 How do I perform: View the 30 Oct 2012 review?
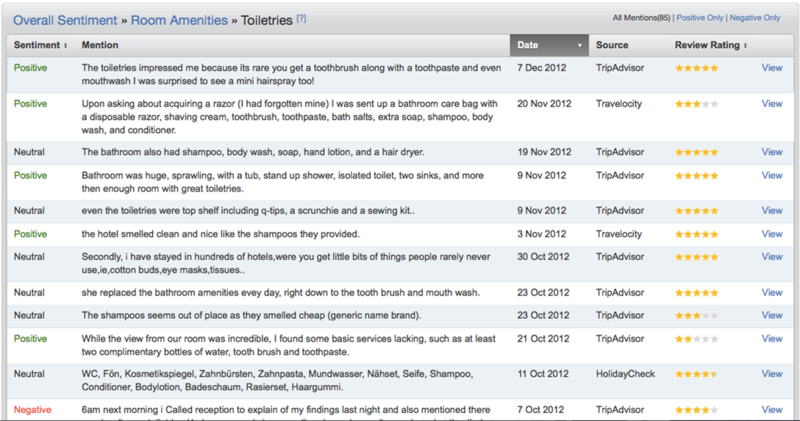coord(772,257)
